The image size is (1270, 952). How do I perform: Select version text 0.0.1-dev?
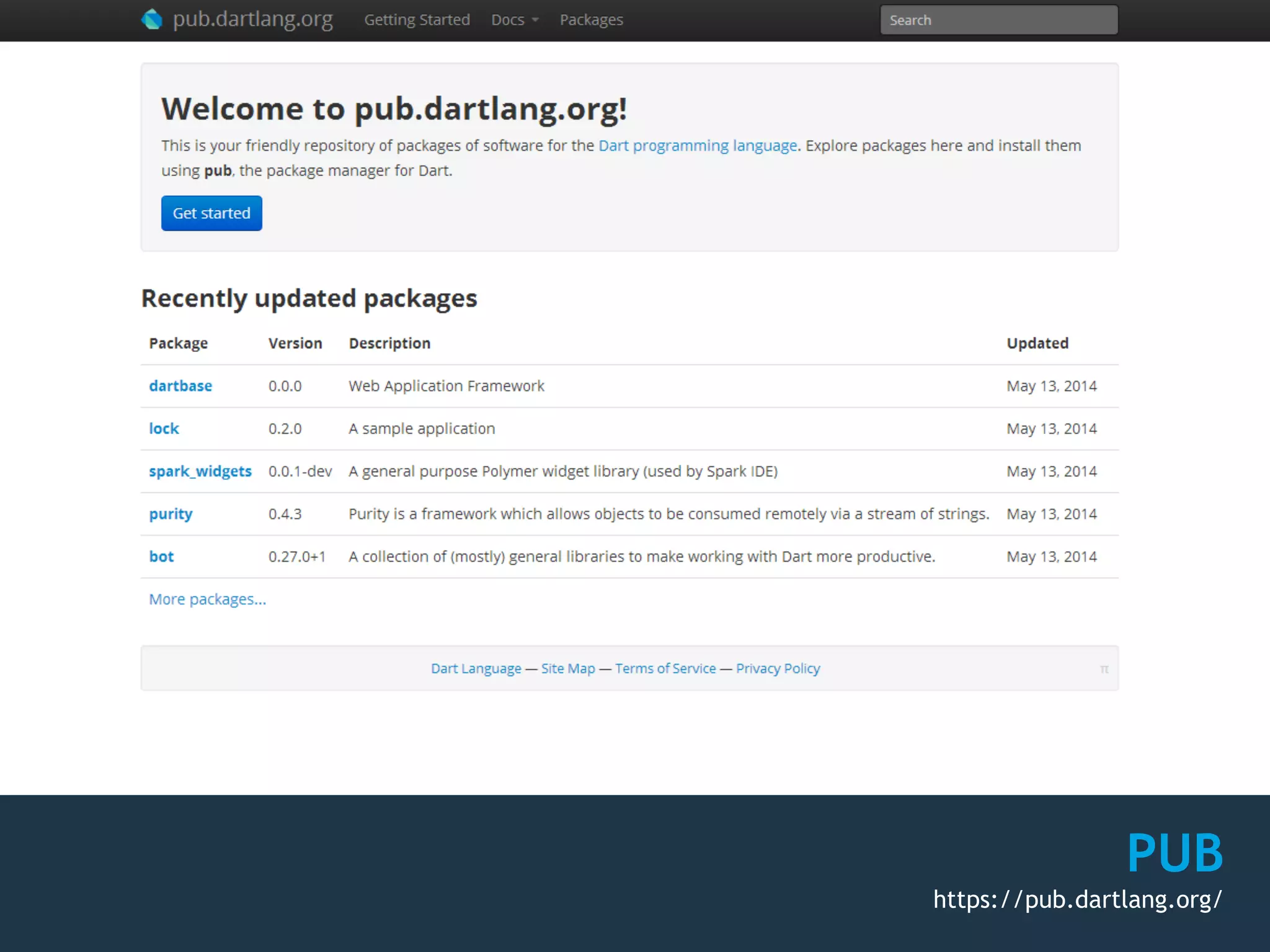[x=300, y=472]
